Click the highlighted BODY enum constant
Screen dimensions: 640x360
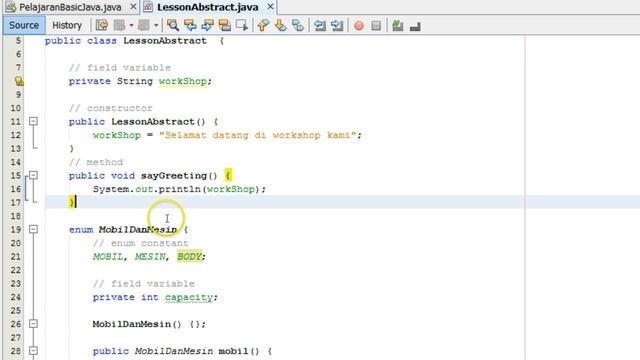point(189,257)
